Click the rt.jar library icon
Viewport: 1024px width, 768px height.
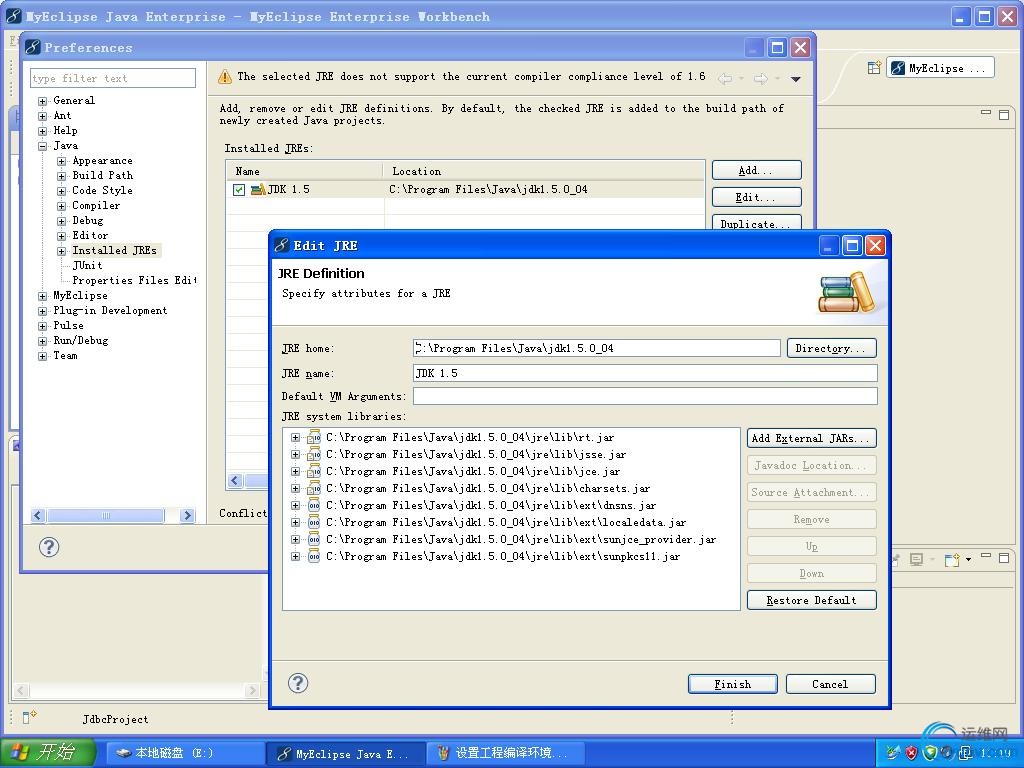(x=314, y=437)
